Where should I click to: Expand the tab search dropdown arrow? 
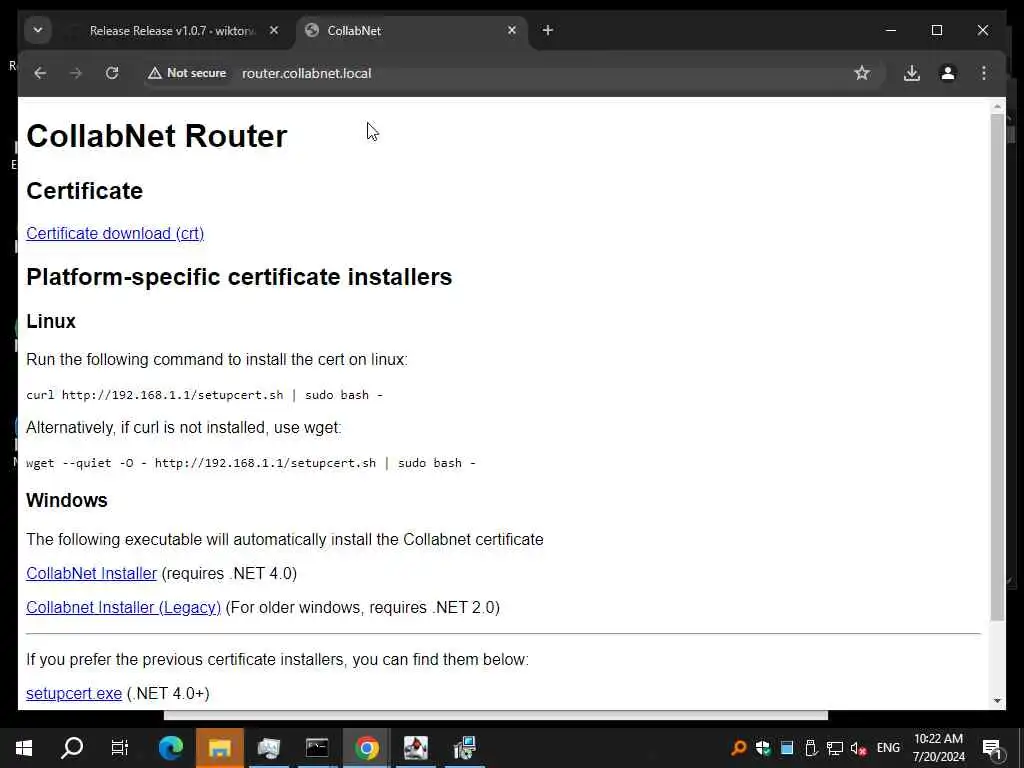point(38,30)
